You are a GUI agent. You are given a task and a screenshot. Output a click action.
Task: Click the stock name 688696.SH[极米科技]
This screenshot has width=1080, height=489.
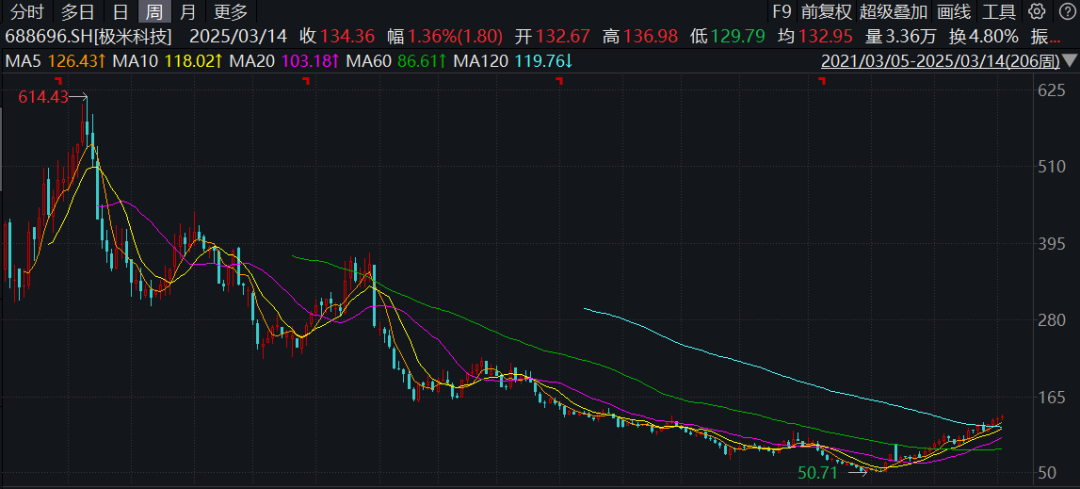89,37
